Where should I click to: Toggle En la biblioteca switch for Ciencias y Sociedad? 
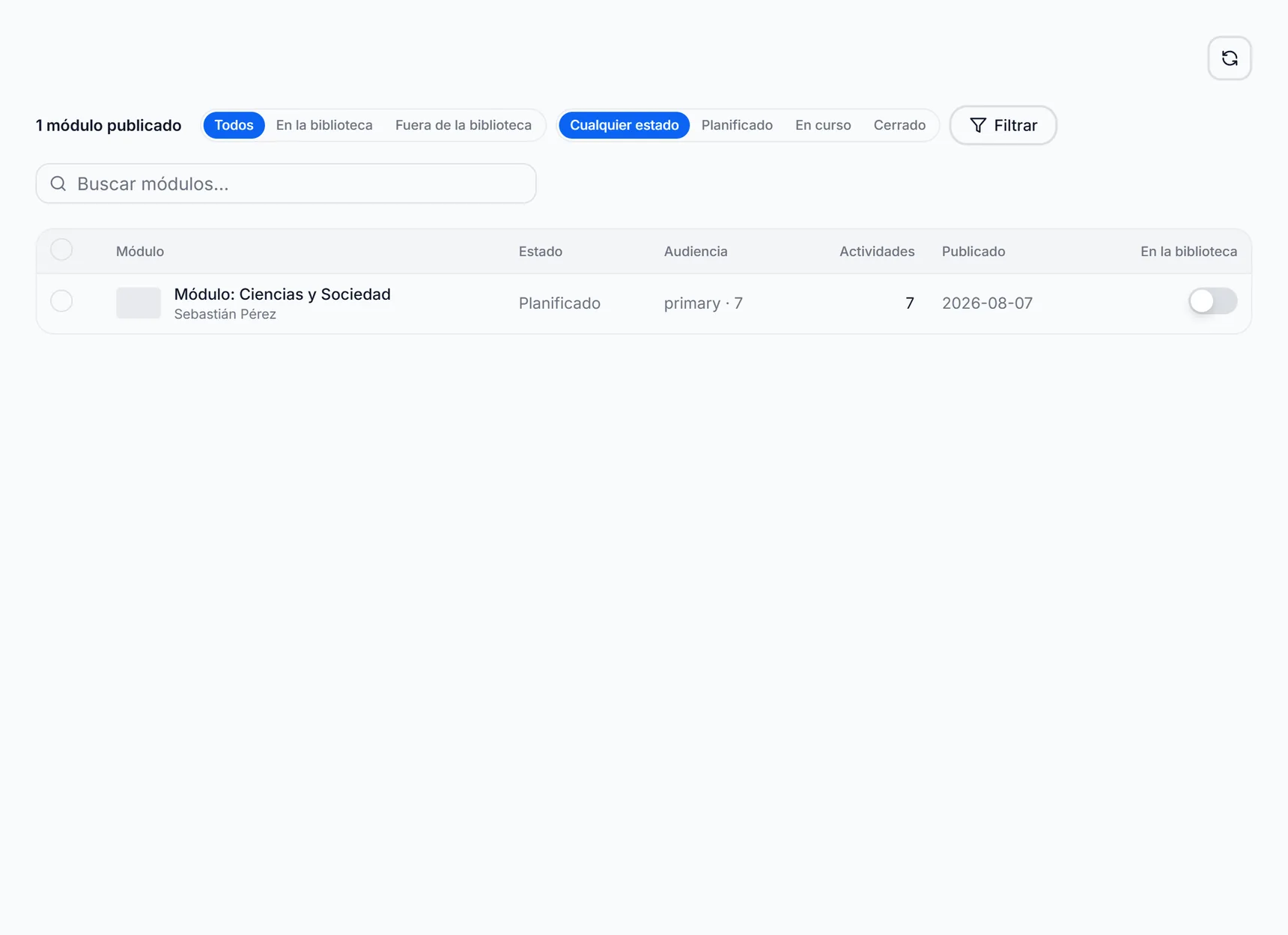[1212, 301]
